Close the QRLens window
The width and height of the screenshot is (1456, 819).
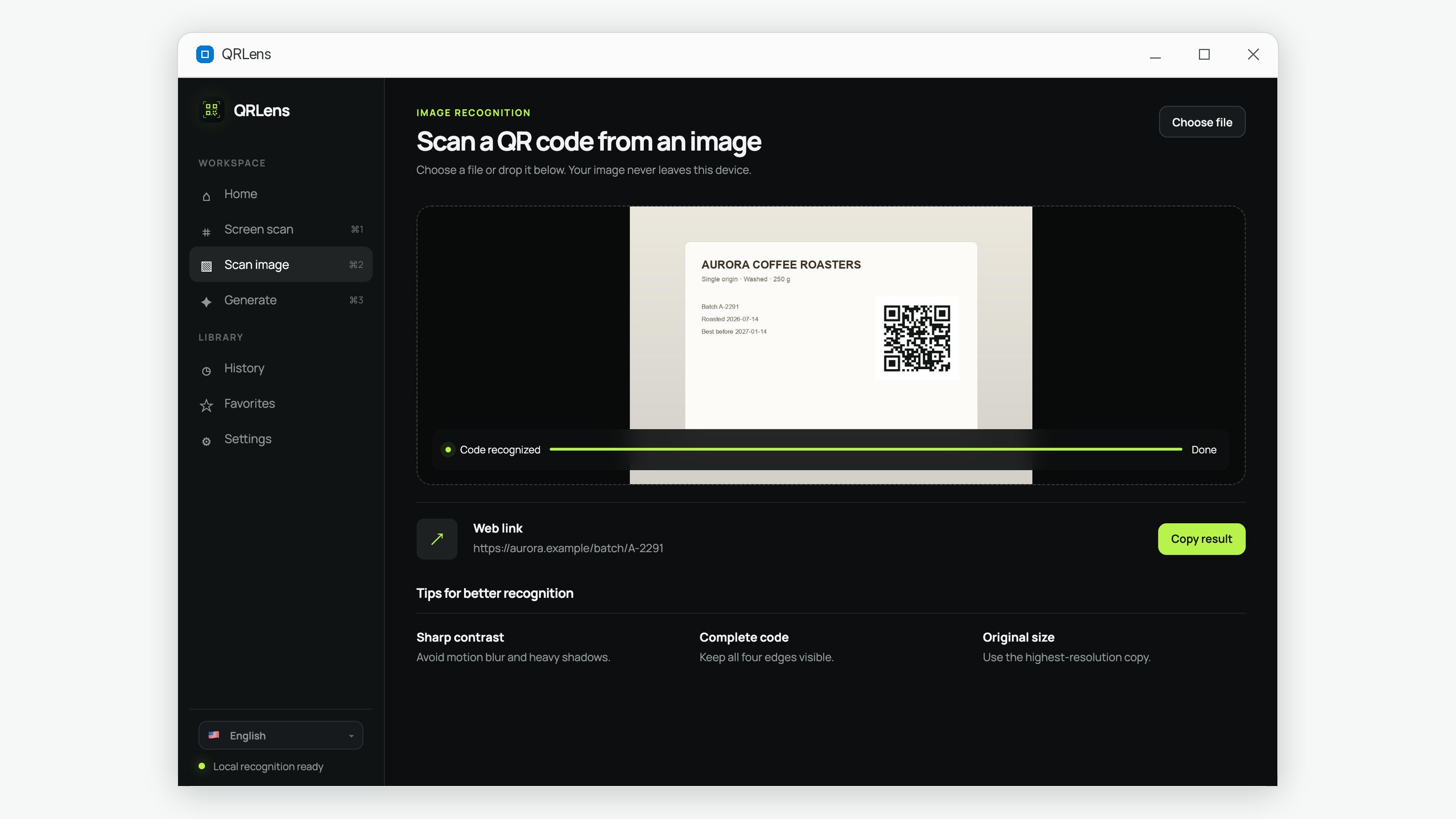pyautogui.click(x=1253, y=55)
